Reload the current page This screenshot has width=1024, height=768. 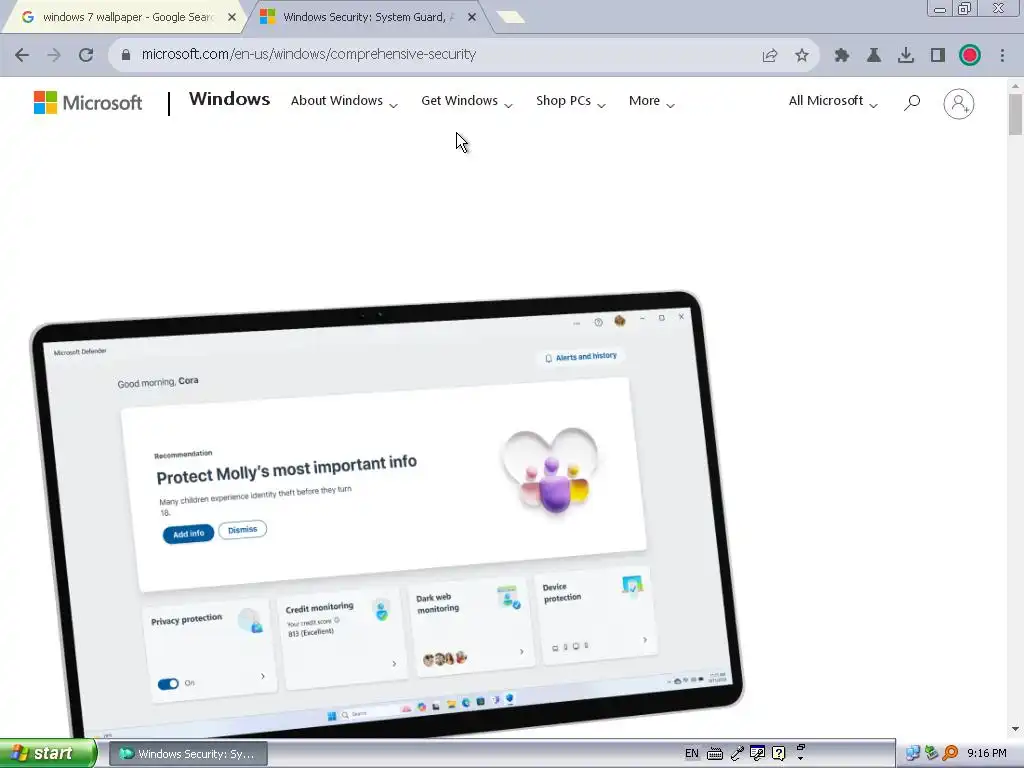pos(86,55)
